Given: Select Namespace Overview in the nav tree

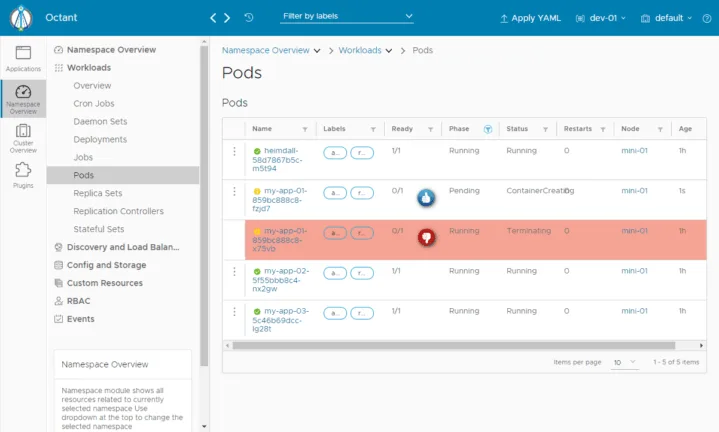Looking at the screenshot, I should [111, 50].
